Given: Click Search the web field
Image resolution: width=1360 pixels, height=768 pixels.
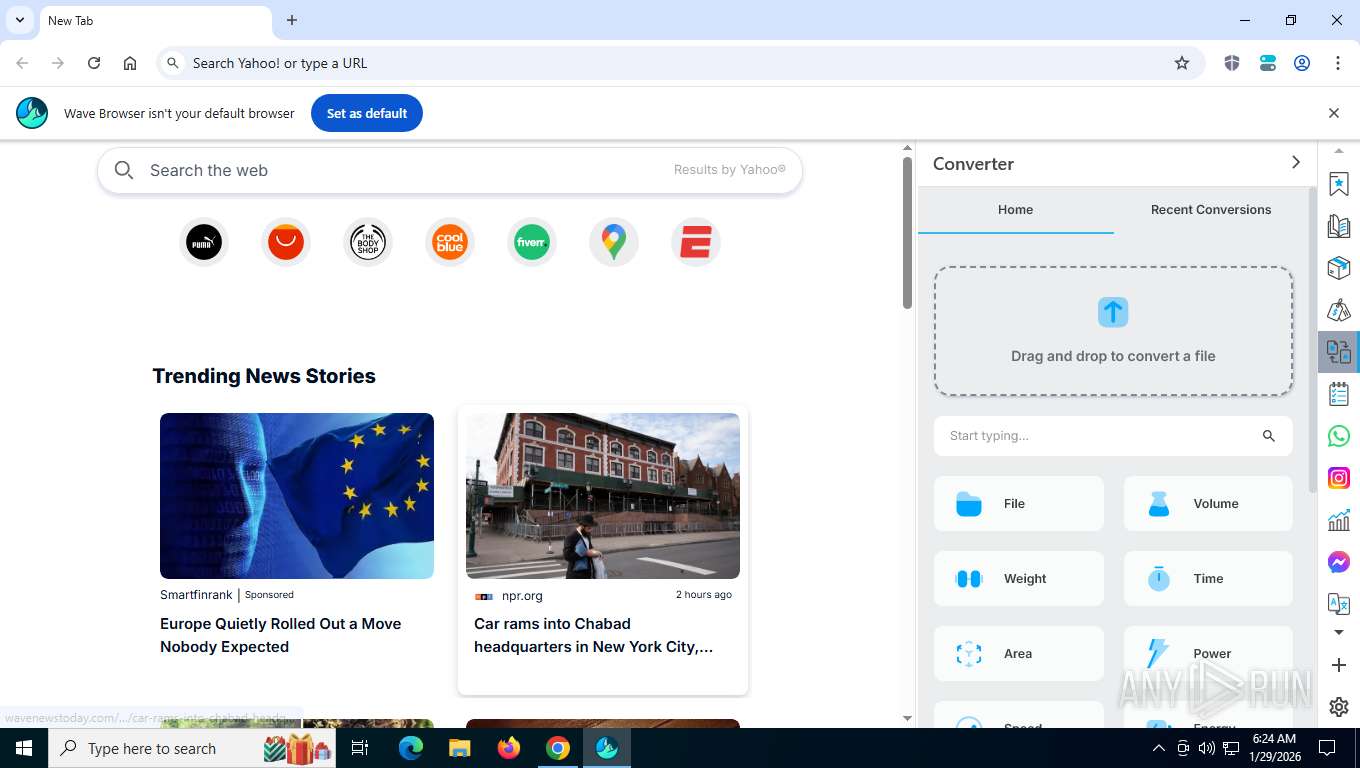Looking at the screenshot, I should (x=450, y=170).
